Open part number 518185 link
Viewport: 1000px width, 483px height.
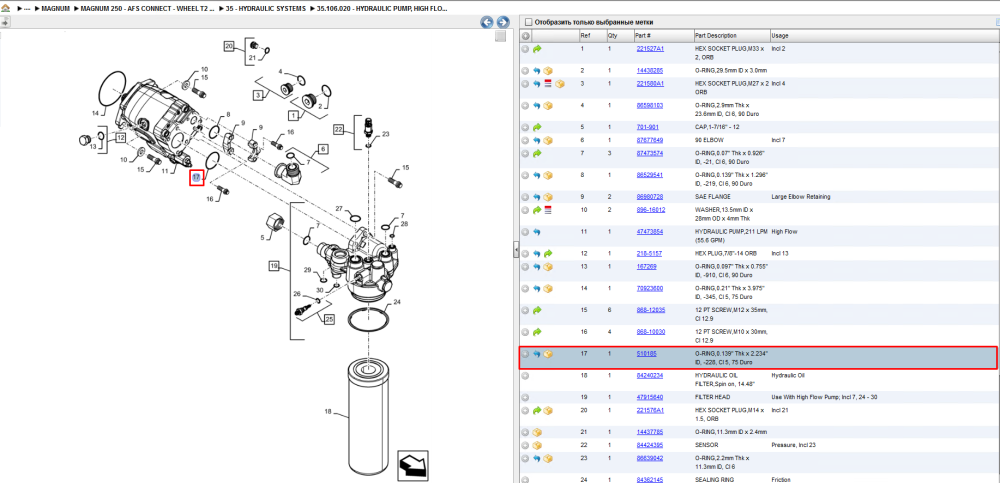pyautogui.click(x=647, y=353)
